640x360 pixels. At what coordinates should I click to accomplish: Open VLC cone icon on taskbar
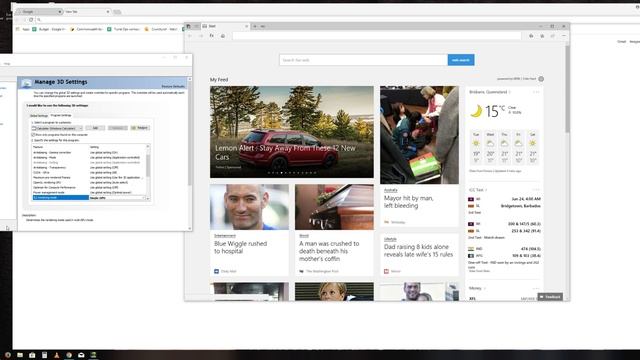pyautogui.click(x=56, y=355)
